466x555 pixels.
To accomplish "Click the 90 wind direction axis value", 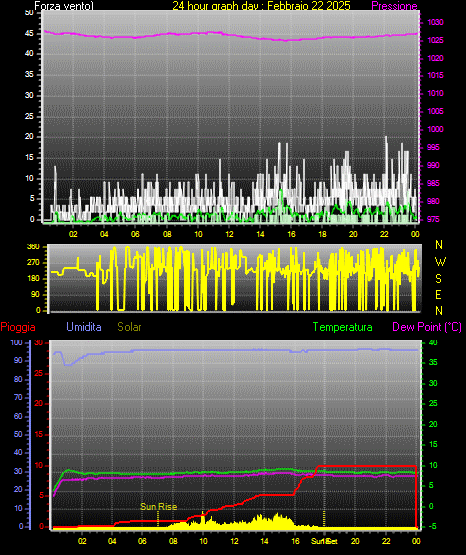I will tap(35, 294).
